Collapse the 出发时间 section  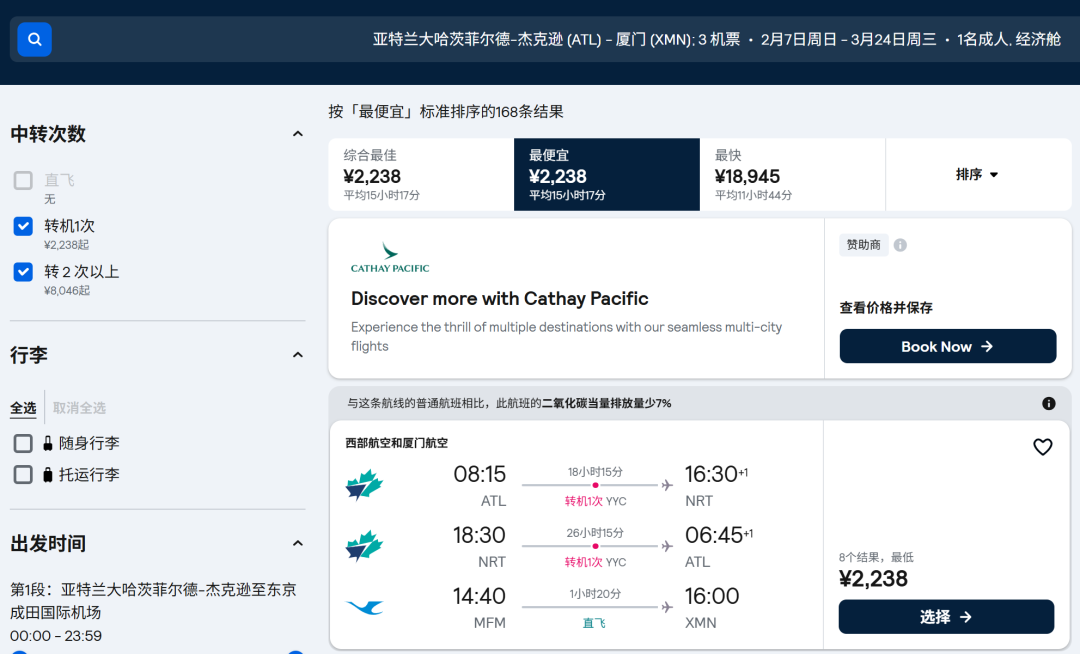[x=298, y=543]
